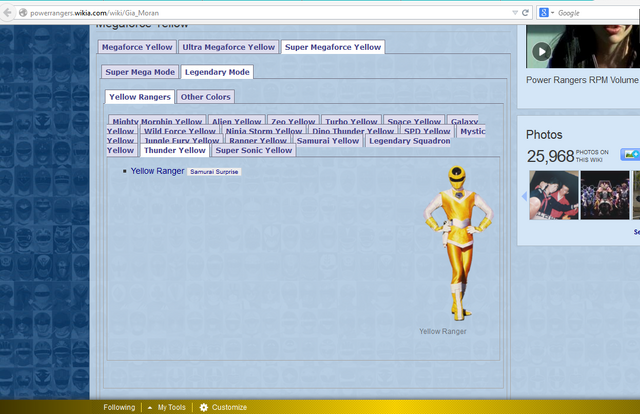Focus the Google search box

tap(596, 13)
